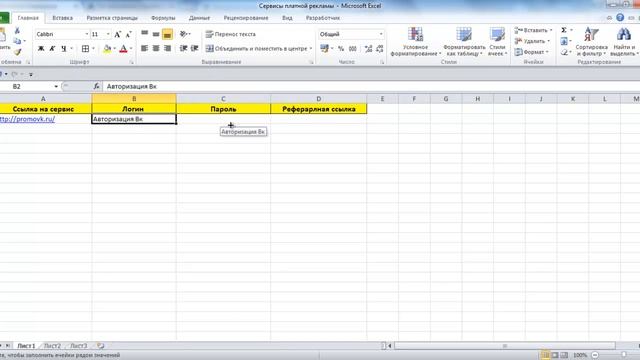The image size is (640, 360).
Task: Open Стили ячеек gallery
Action: coord(497,42)
